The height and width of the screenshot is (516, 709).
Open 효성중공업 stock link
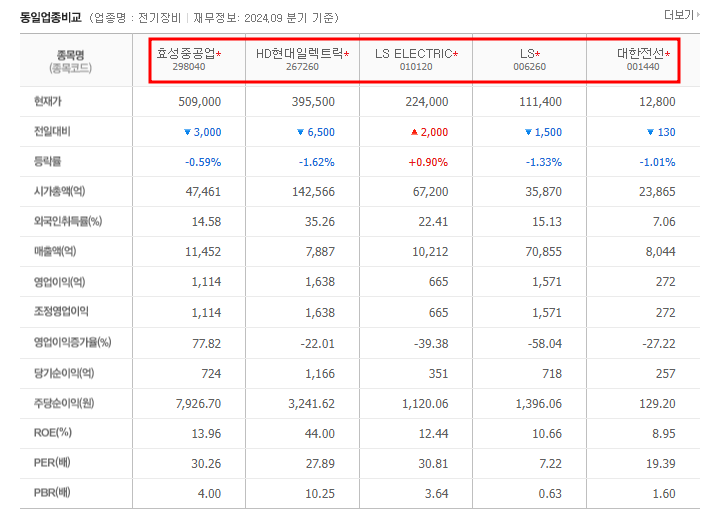[186, 53]
